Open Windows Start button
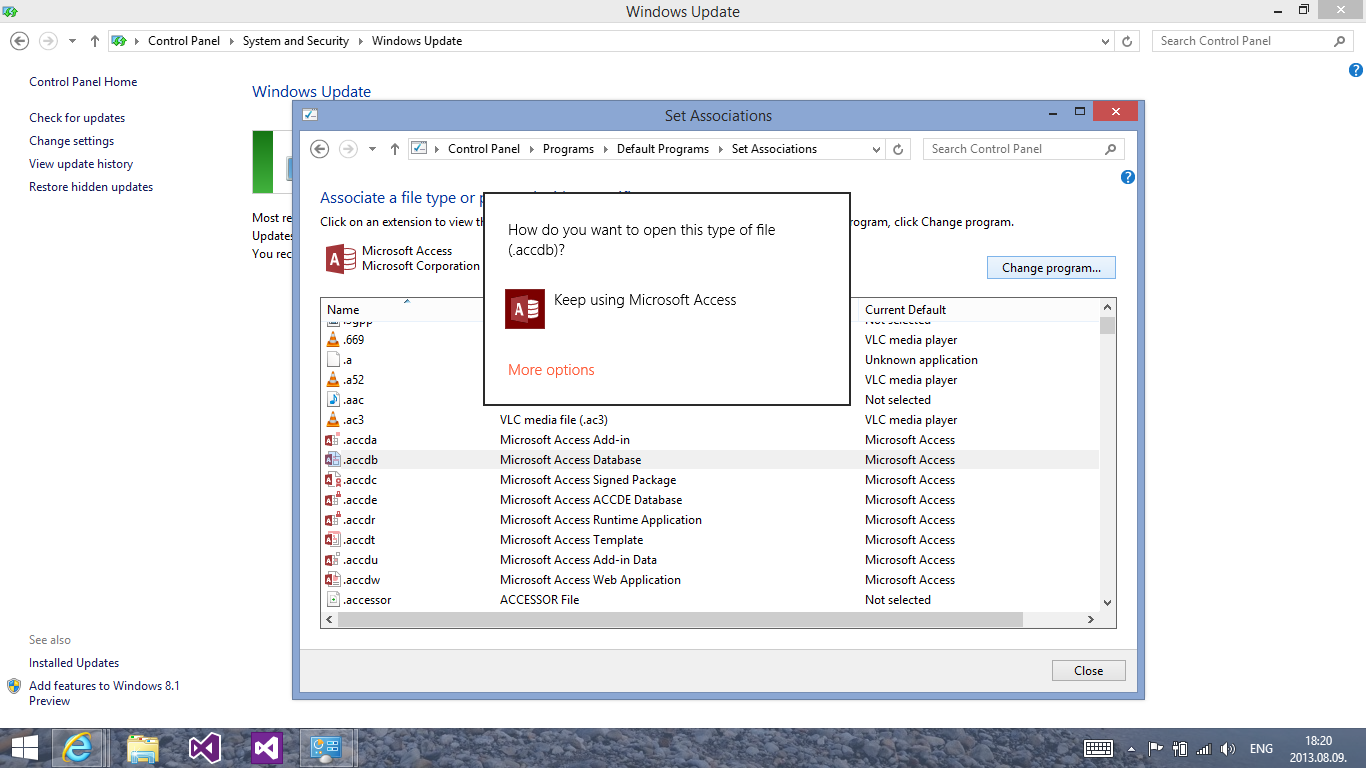The width and height of the screenshot is (1366, 768). [25, 748]
